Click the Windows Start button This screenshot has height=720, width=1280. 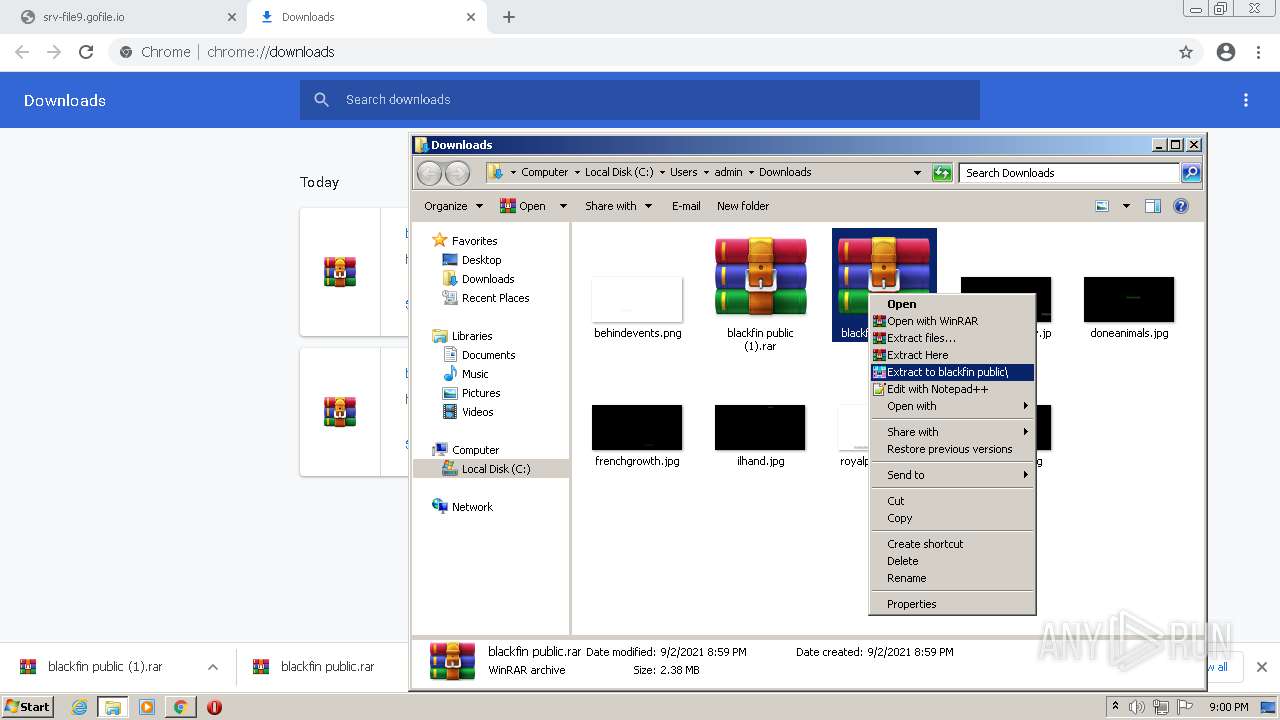pos(28,707)
